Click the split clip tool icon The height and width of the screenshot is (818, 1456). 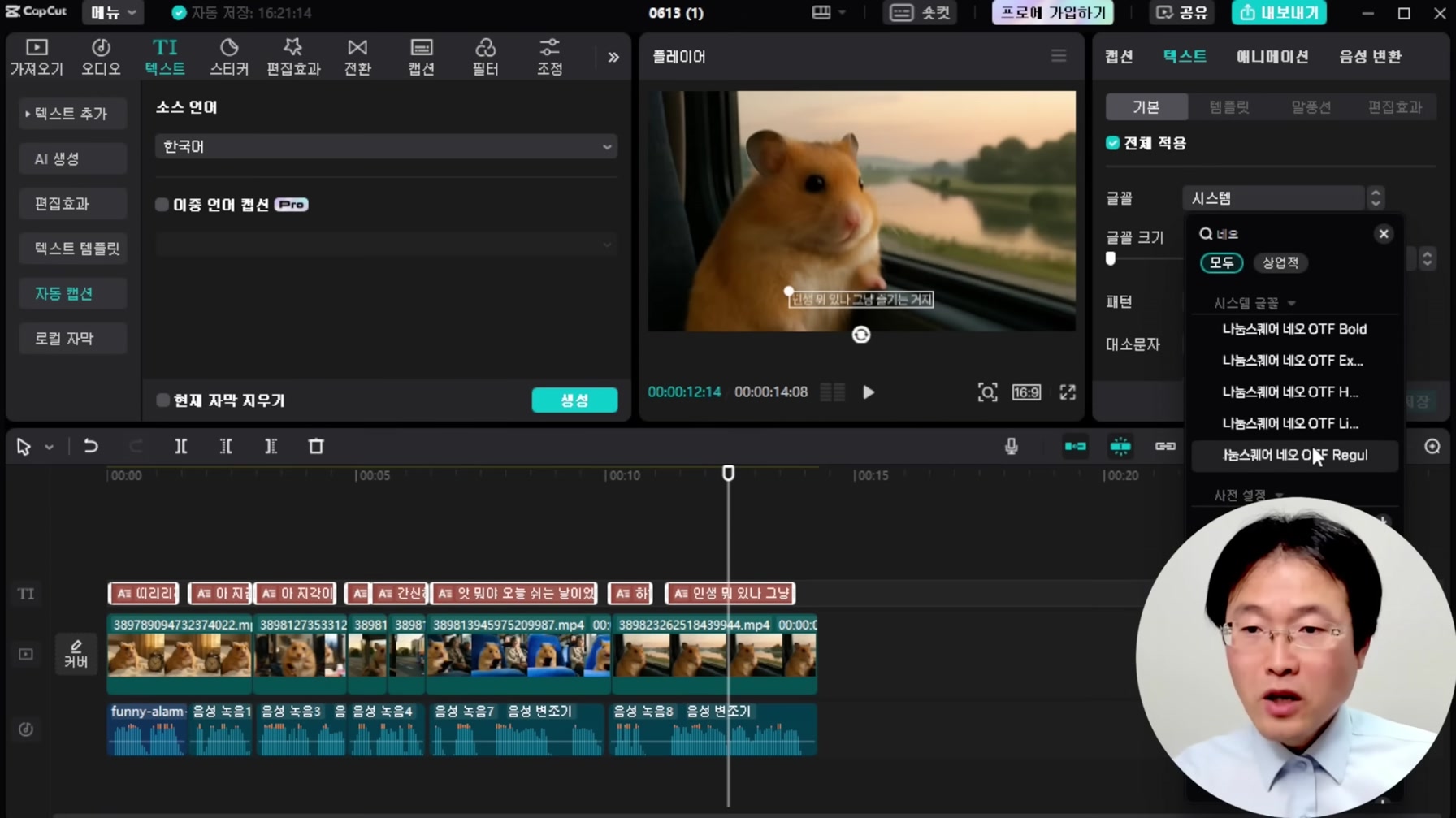[x=180, y=446]
